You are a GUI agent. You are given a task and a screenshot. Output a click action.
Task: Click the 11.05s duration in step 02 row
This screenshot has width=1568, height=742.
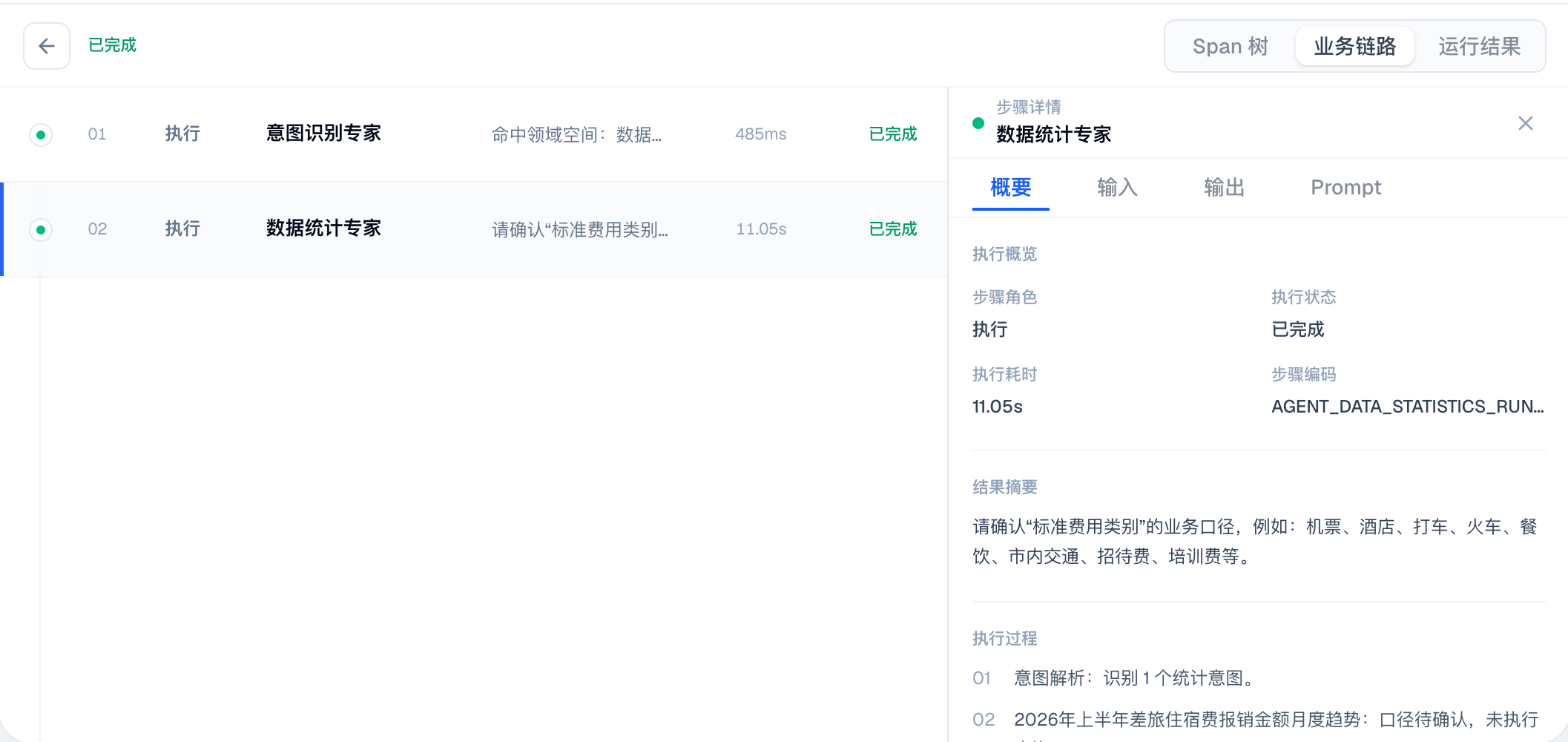761,229
